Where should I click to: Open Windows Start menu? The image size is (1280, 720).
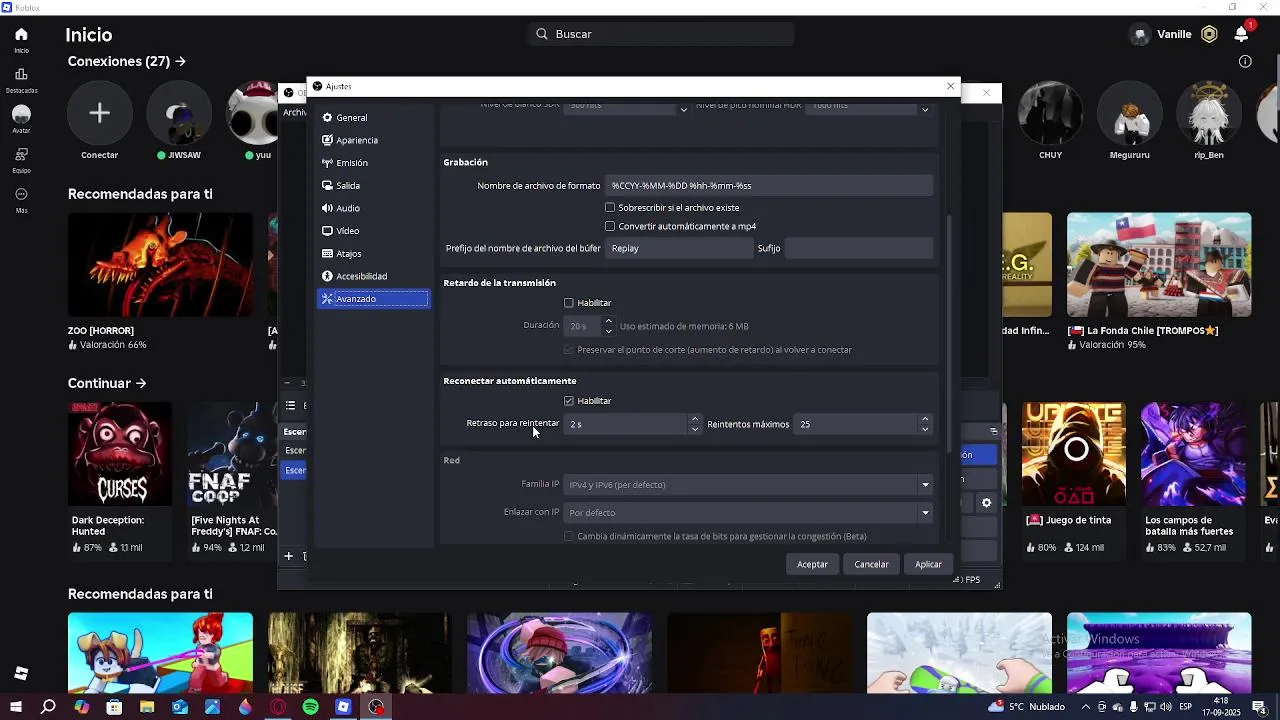(15, 707)
